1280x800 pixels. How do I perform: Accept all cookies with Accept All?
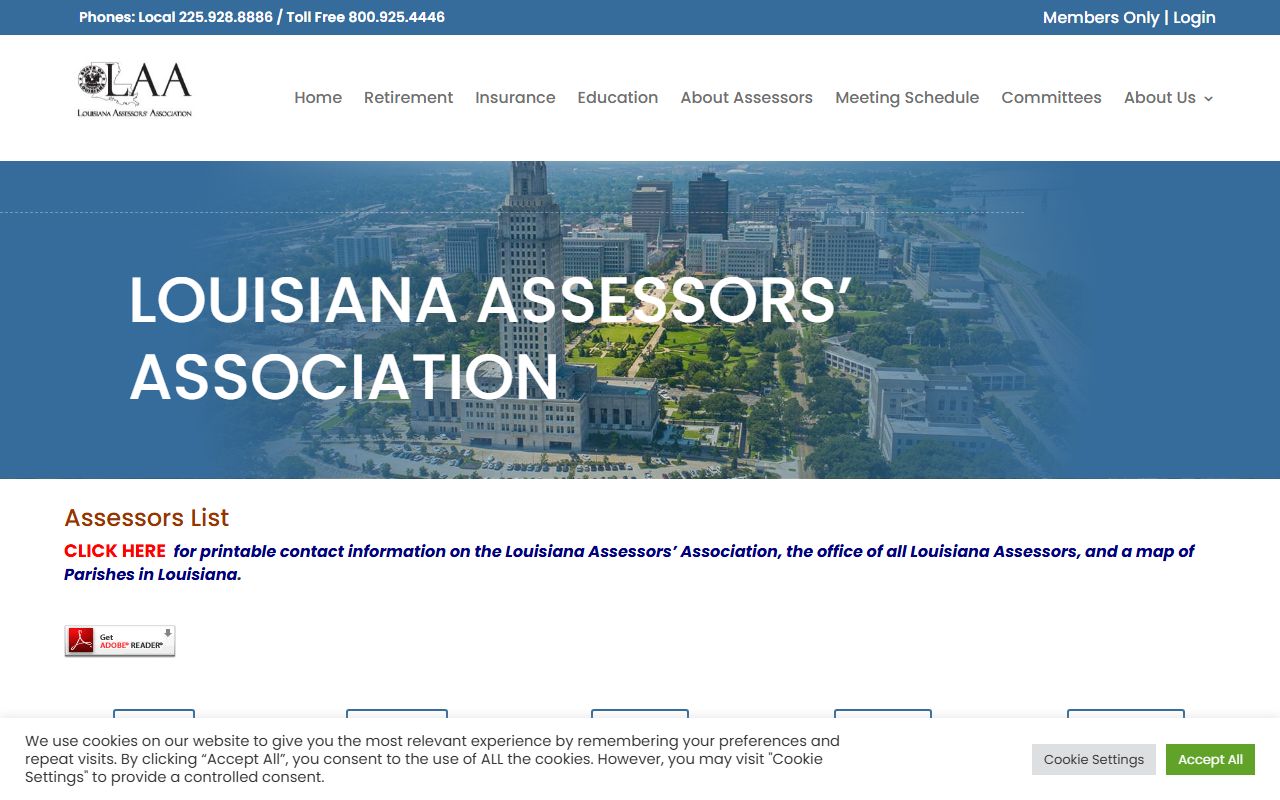click(x=1210, y=759)
